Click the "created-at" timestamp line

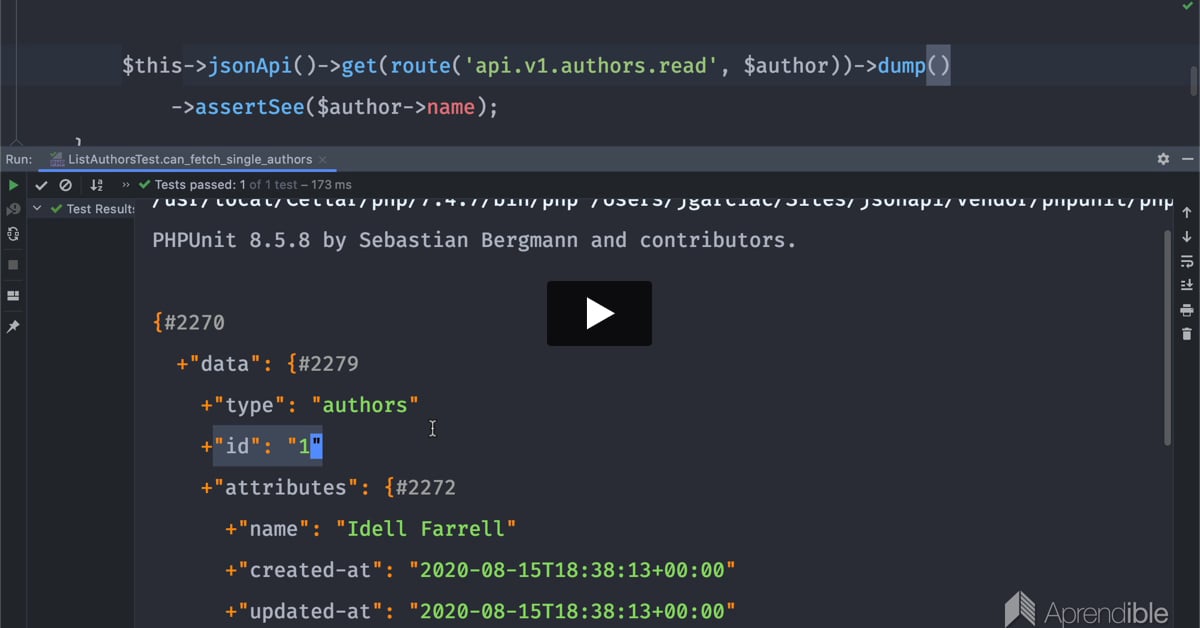(x=481, y=570)
